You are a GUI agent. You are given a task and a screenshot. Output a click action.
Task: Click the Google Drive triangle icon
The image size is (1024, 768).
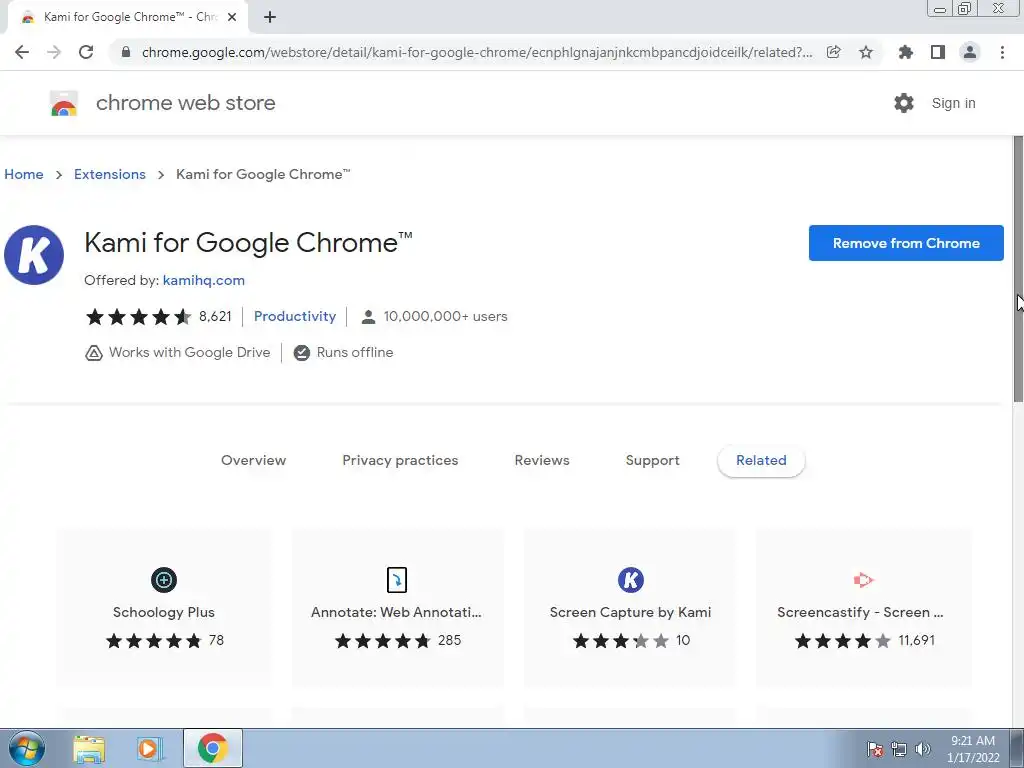point(94,353)
